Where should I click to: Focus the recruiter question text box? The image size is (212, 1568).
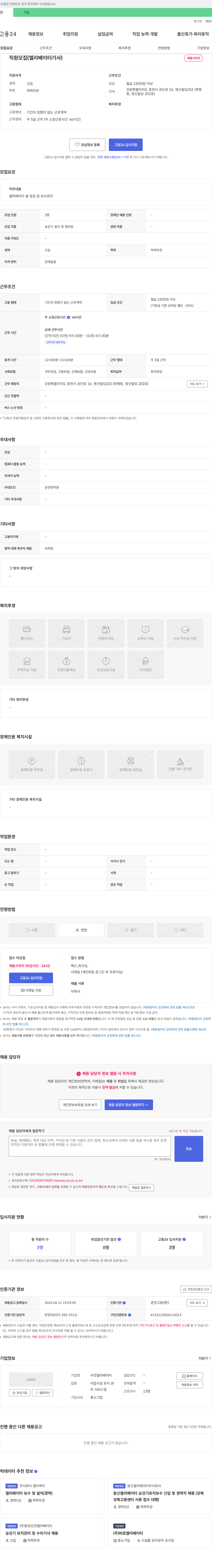point(90,1146)
